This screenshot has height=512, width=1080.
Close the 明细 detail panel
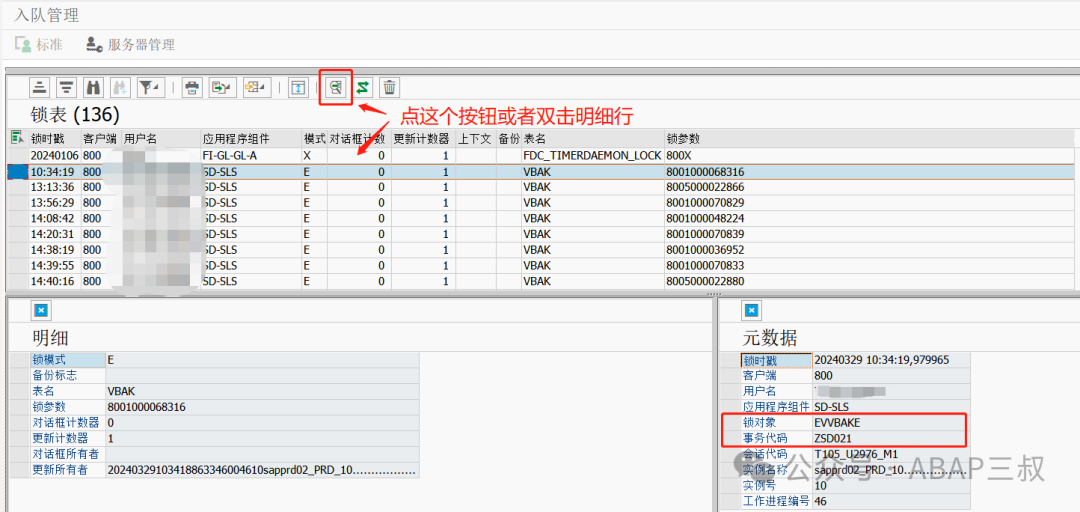click(x=41, y=311)
